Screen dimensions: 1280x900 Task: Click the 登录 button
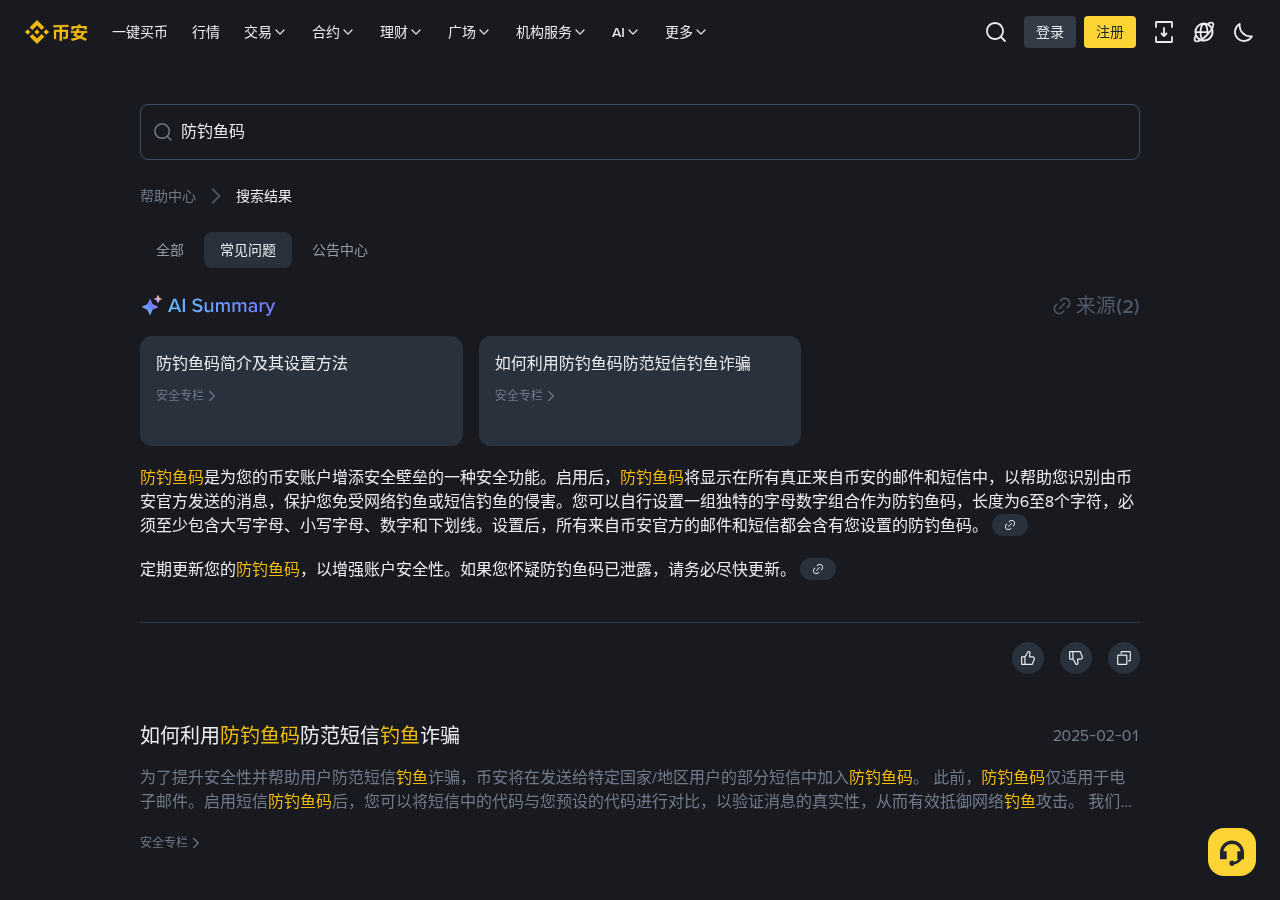[x=1050, y=32]
